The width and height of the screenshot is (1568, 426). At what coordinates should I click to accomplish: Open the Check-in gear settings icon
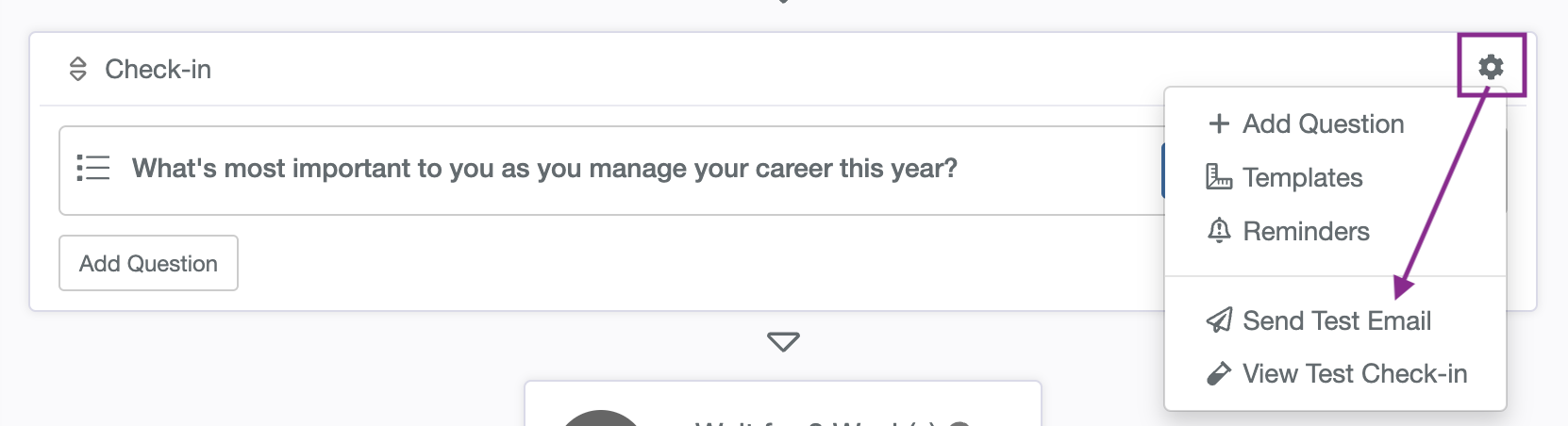pyautogui.click(x=1491, y=67)
